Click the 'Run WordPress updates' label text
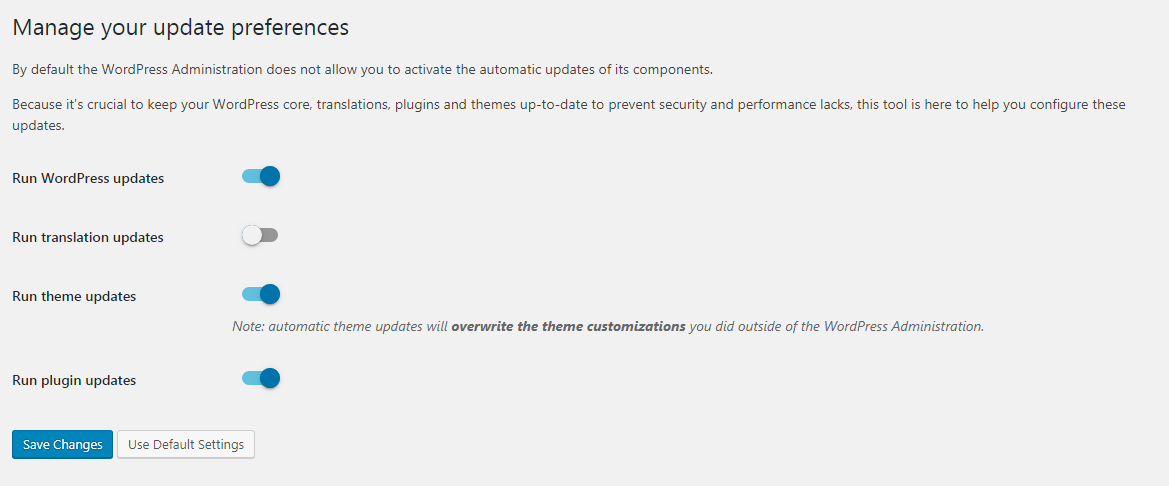Viewport: 1169px width, 486px height. click(89, 179)
